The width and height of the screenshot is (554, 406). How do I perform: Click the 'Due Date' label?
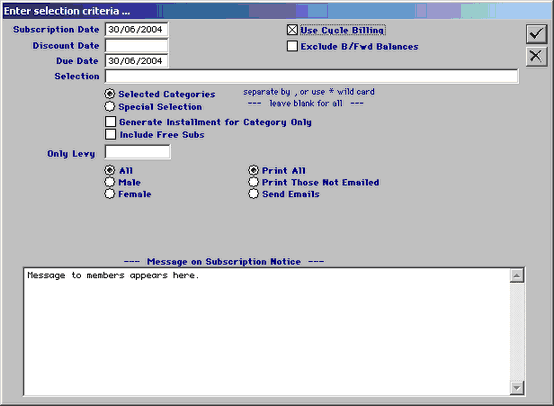pos(77,61)
